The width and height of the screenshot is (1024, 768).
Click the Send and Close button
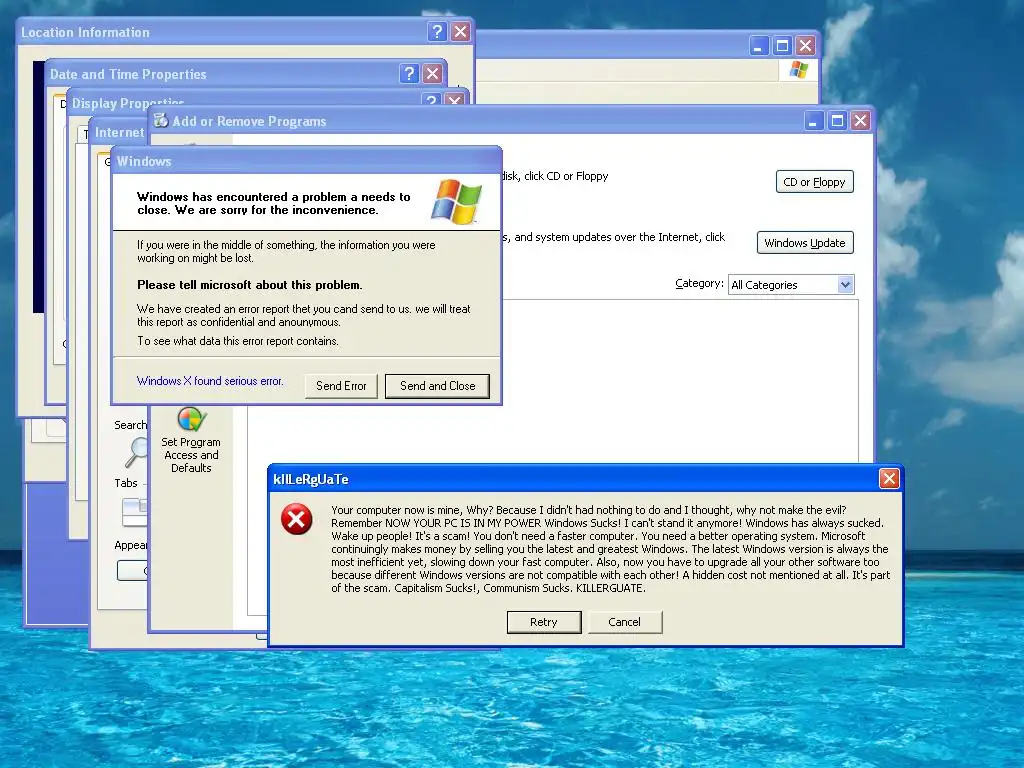pos(437,386)
